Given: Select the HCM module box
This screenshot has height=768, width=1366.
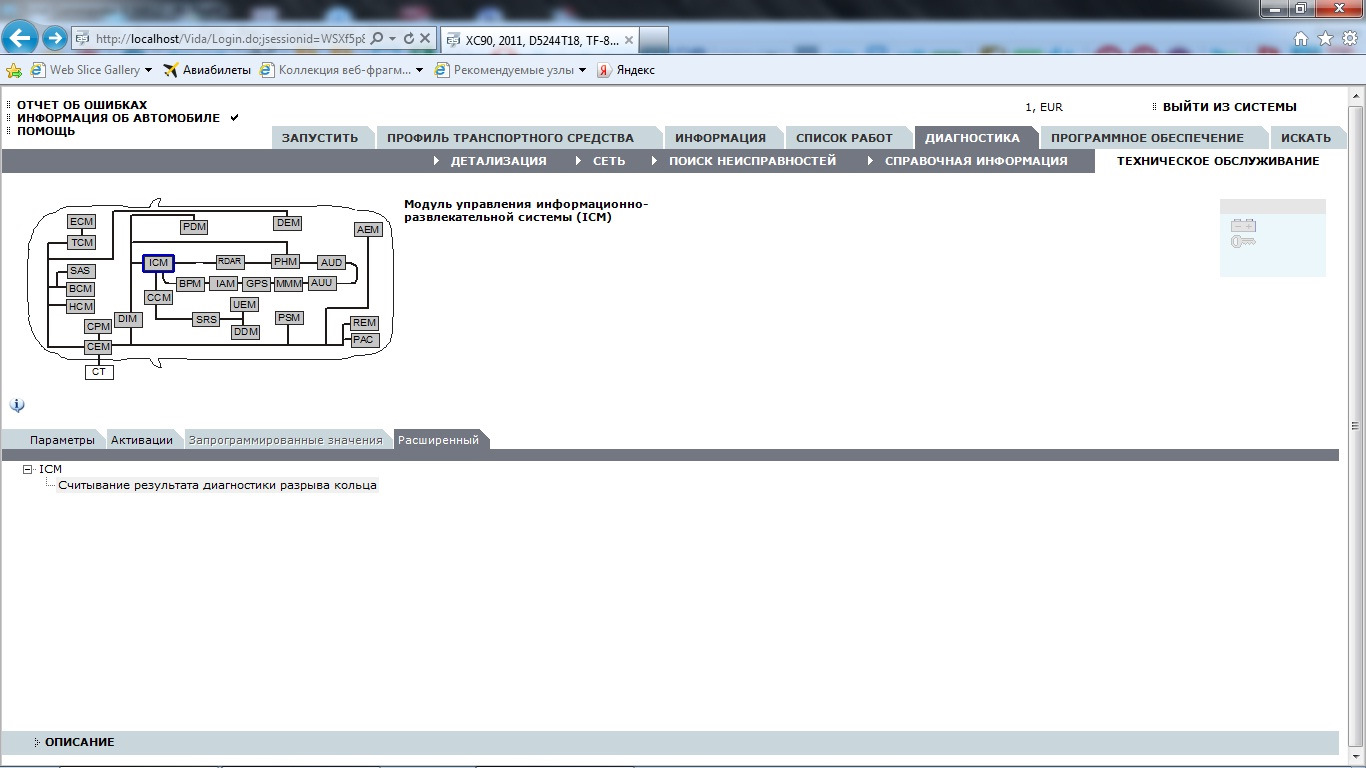Looking at the screenshot, I should pos(80,307).
